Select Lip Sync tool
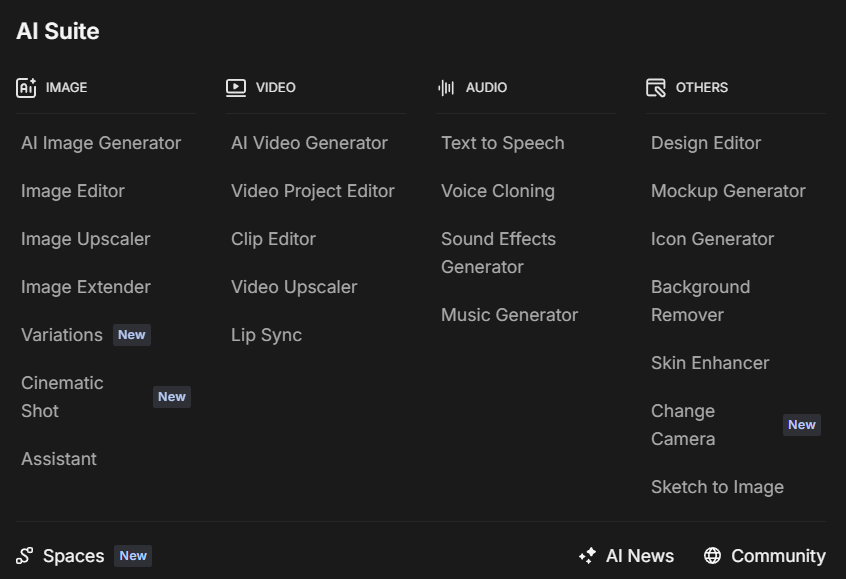 [x=267, y=335]
